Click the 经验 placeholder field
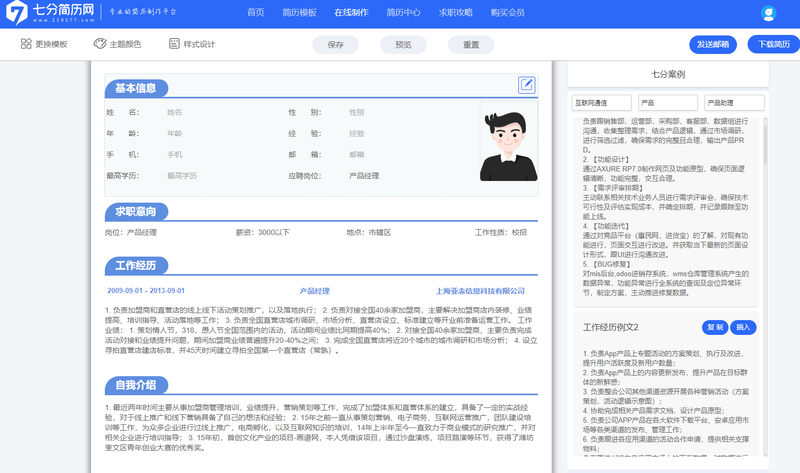Screen dimensions: 800x473 [357, 133]
